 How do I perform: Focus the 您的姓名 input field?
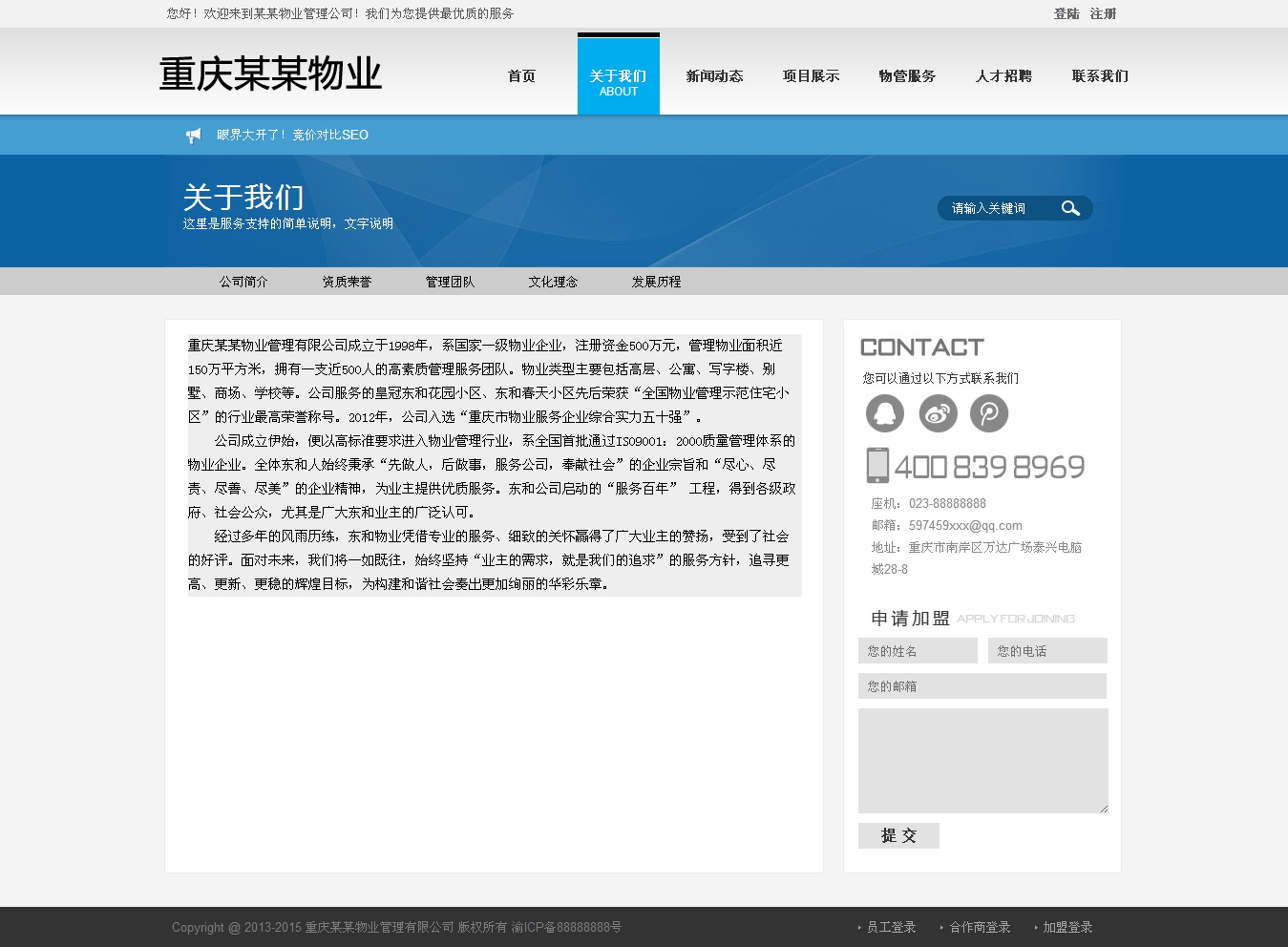click(918, 651)
